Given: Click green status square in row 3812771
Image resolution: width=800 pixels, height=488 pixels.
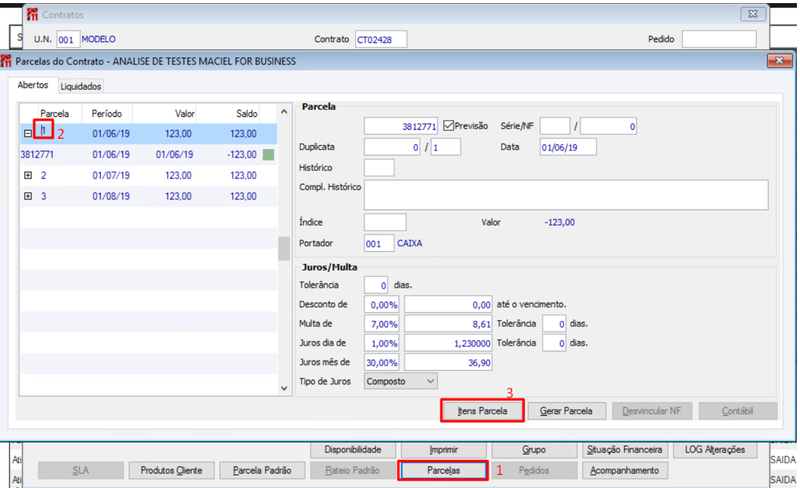Looking at the screenshot, I should pyautogui.click(x=268, y=155).
